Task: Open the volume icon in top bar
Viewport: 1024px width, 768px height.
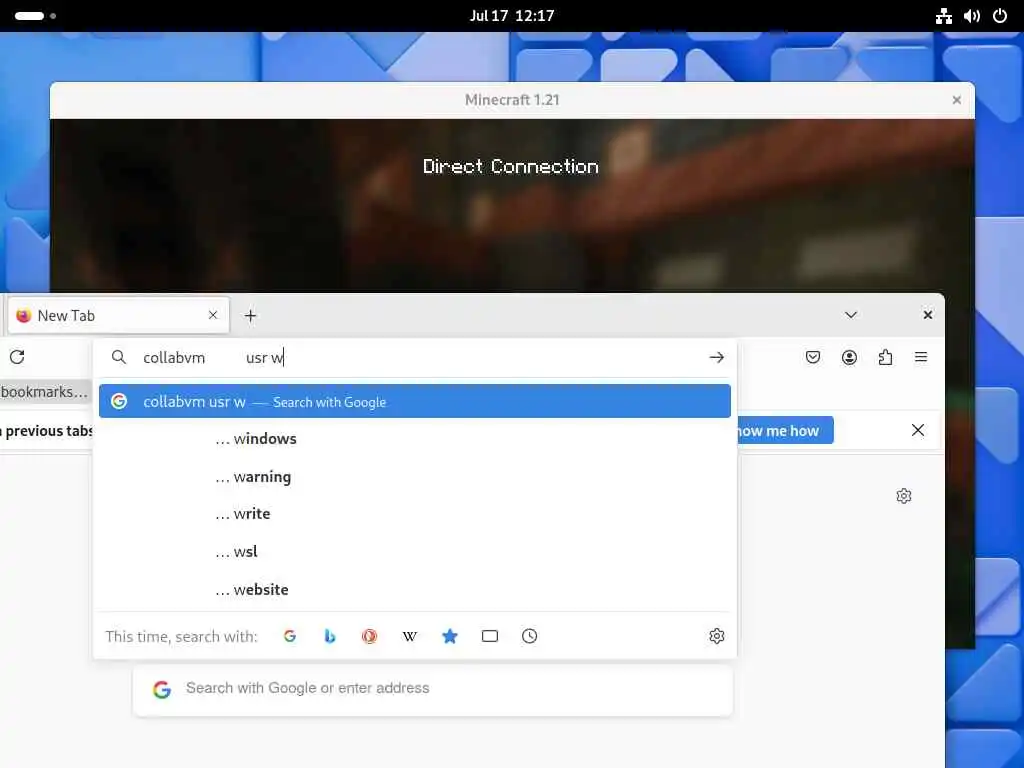Action: click(972, 16)
